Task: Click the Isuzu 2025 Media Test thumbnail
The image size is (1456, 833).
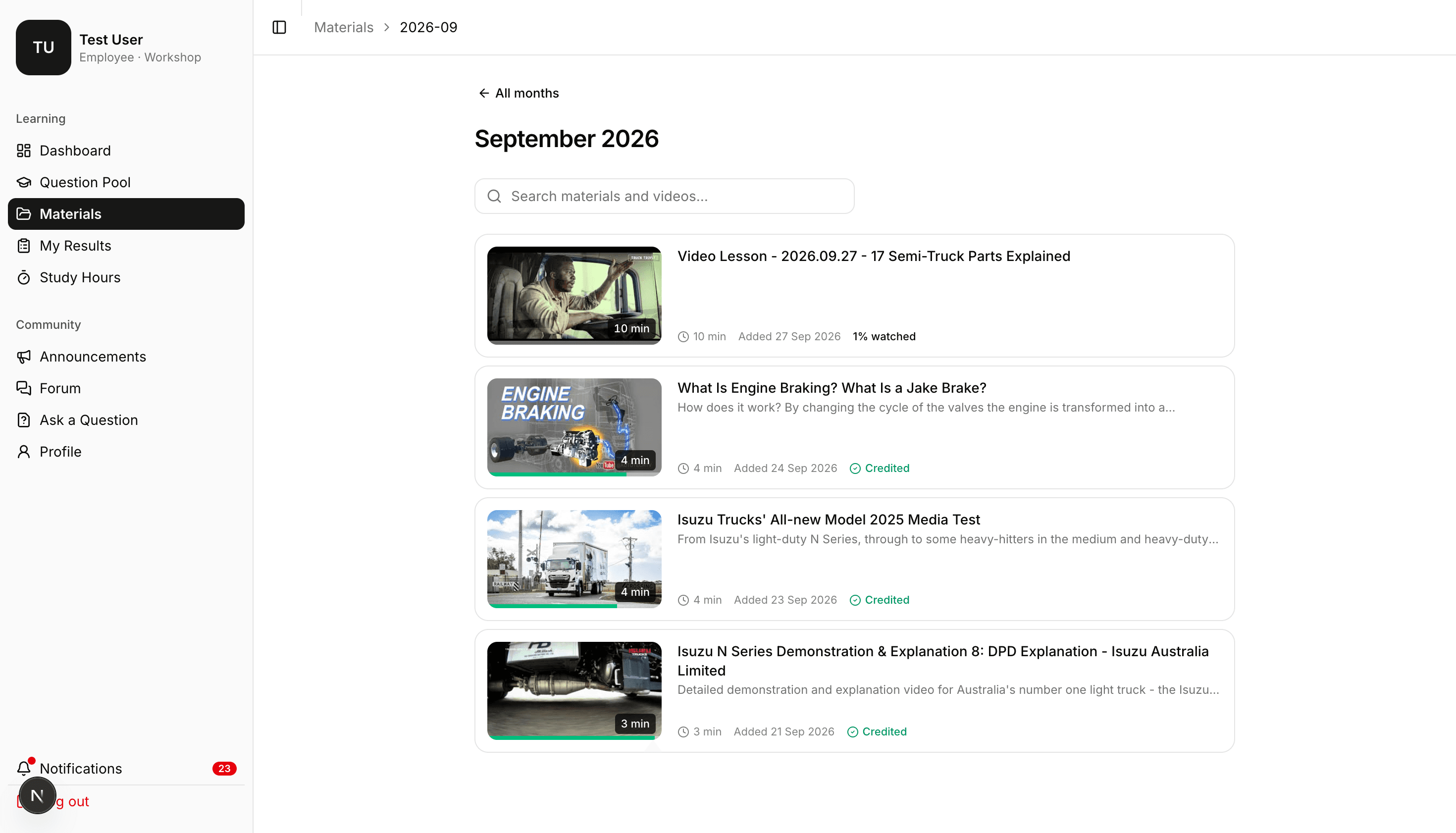Action: pos(574,559)
